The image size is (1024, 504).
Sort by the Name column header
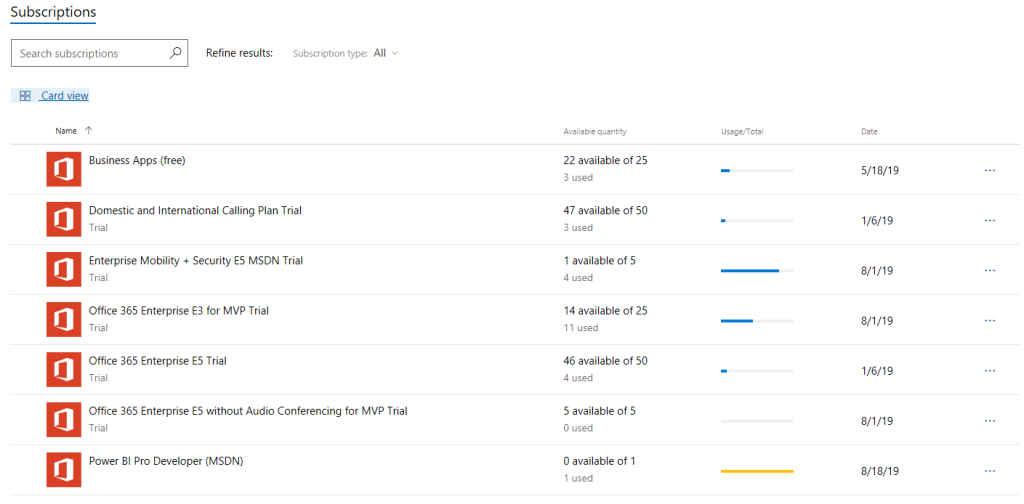tap(66, 131)
